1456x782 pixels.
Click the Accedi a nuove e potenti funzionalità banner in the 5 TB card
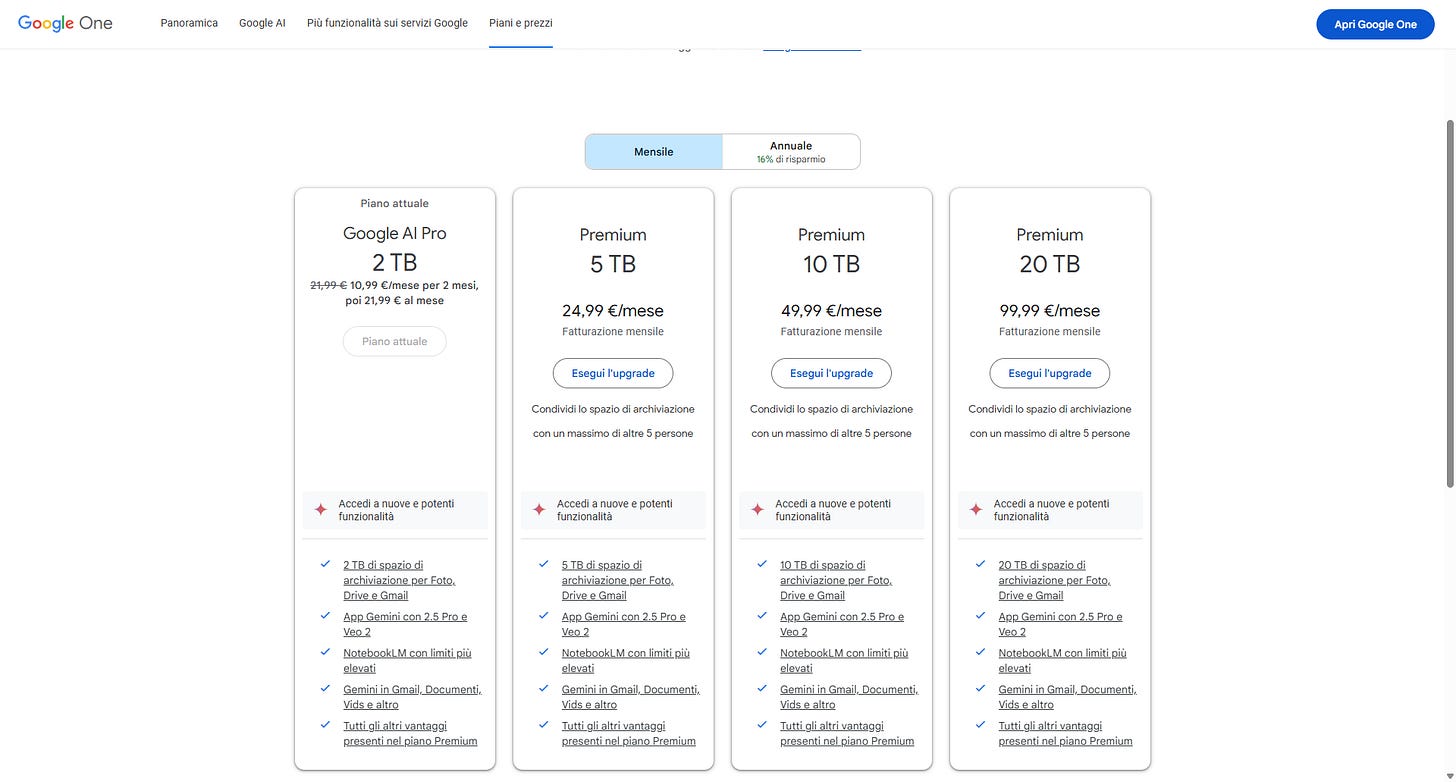click(613, 510)
